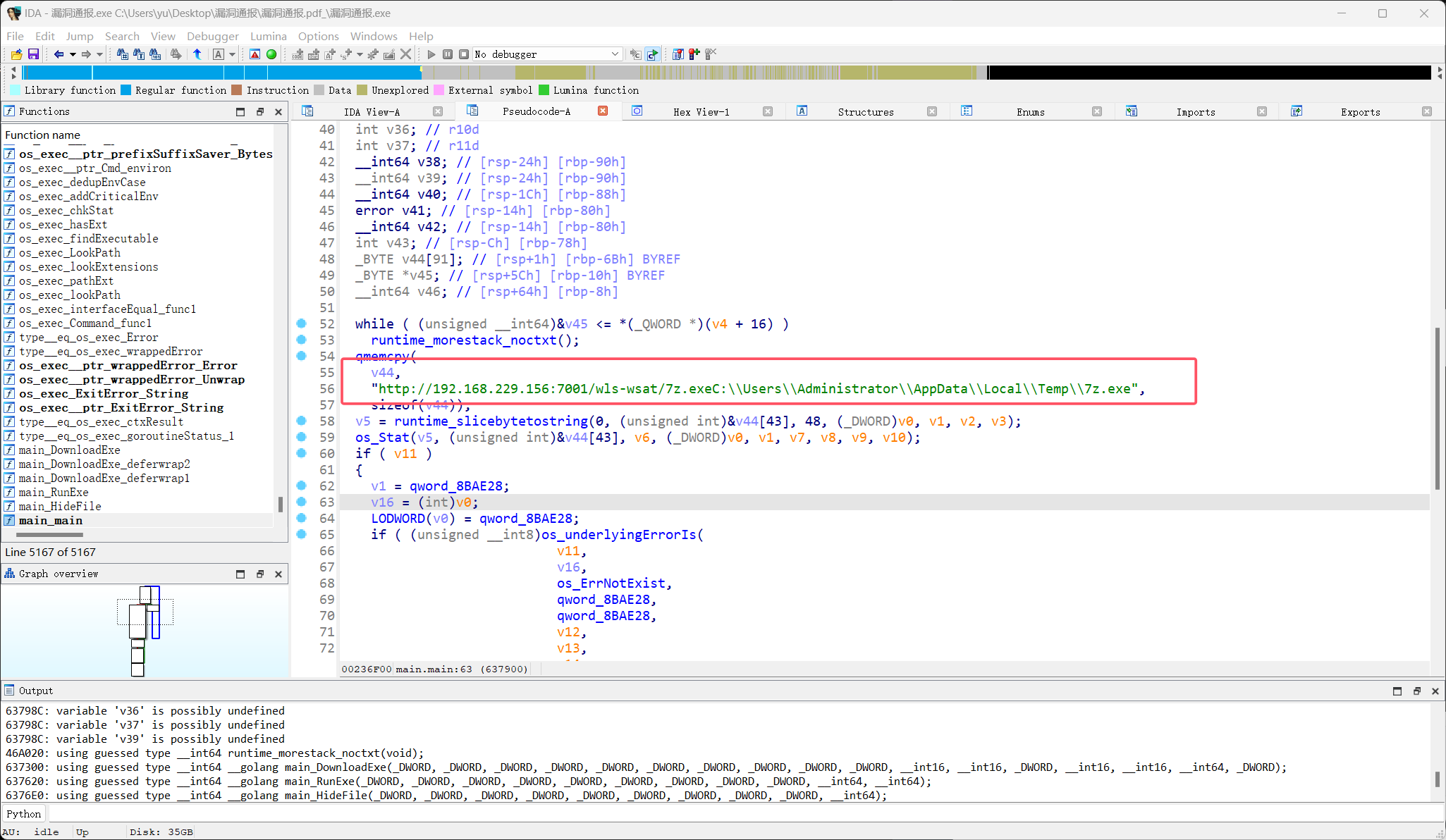Open the No debugger dropdown

(x=615, y=54)
